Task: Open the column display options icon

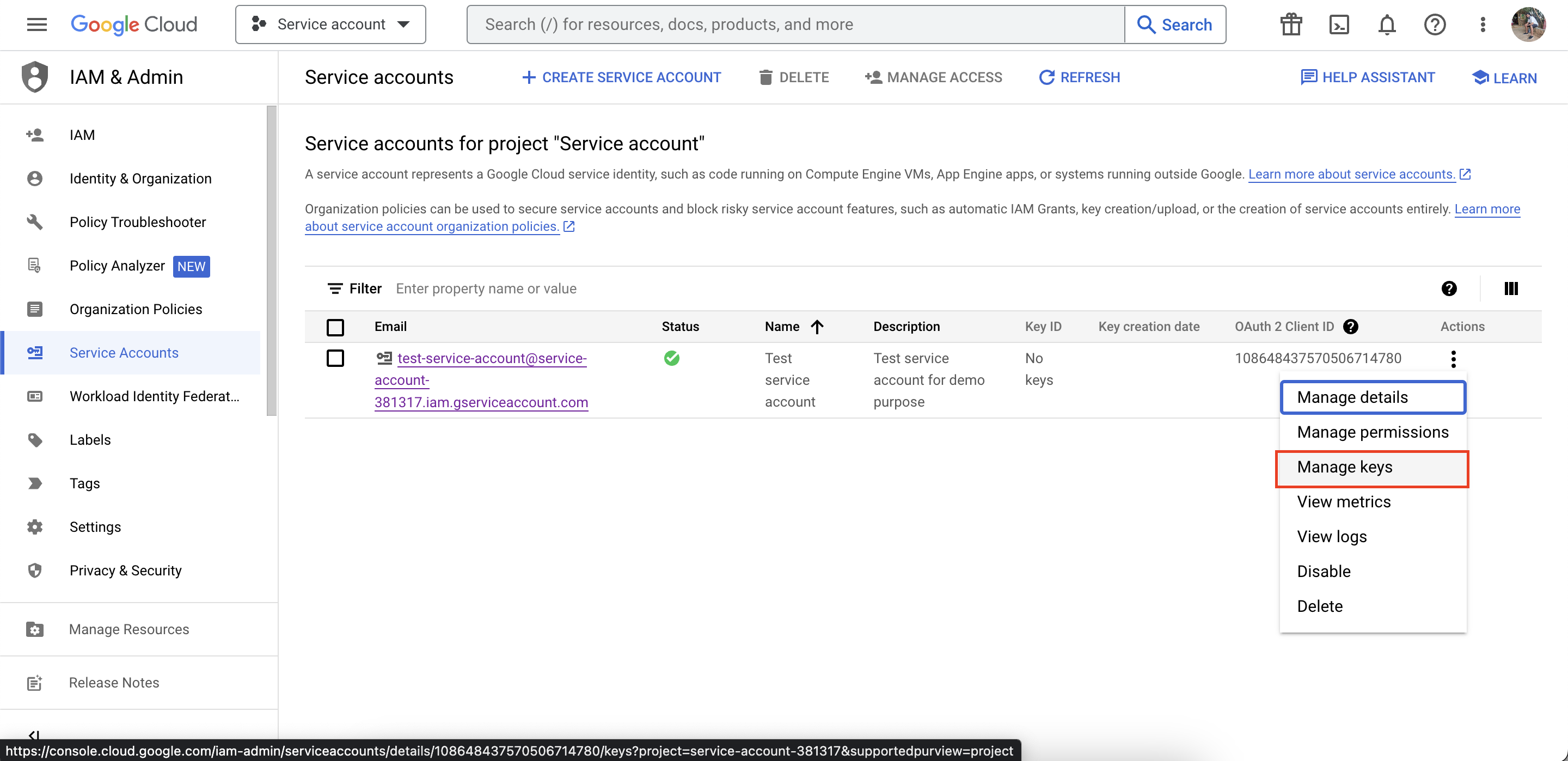Action: click(1511, 289)
